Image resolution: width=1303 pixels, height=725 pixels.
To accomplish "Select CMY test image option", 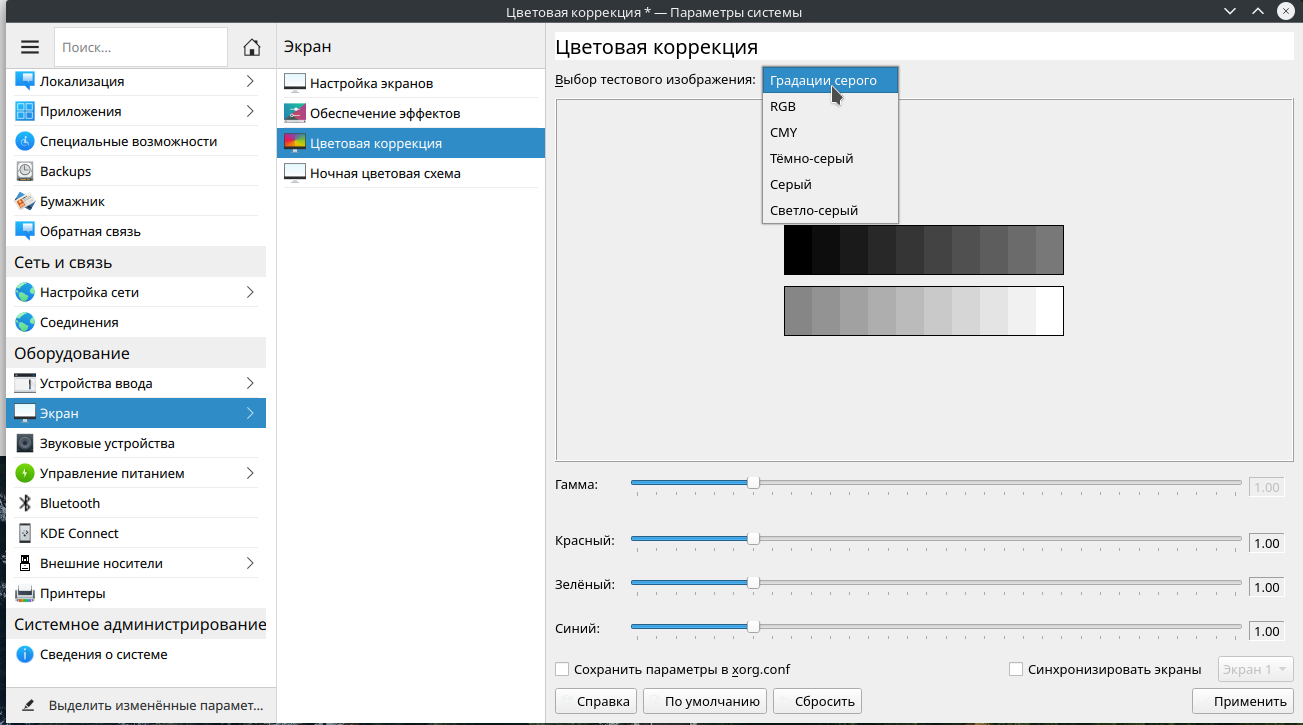I will (x=830, y=132).
